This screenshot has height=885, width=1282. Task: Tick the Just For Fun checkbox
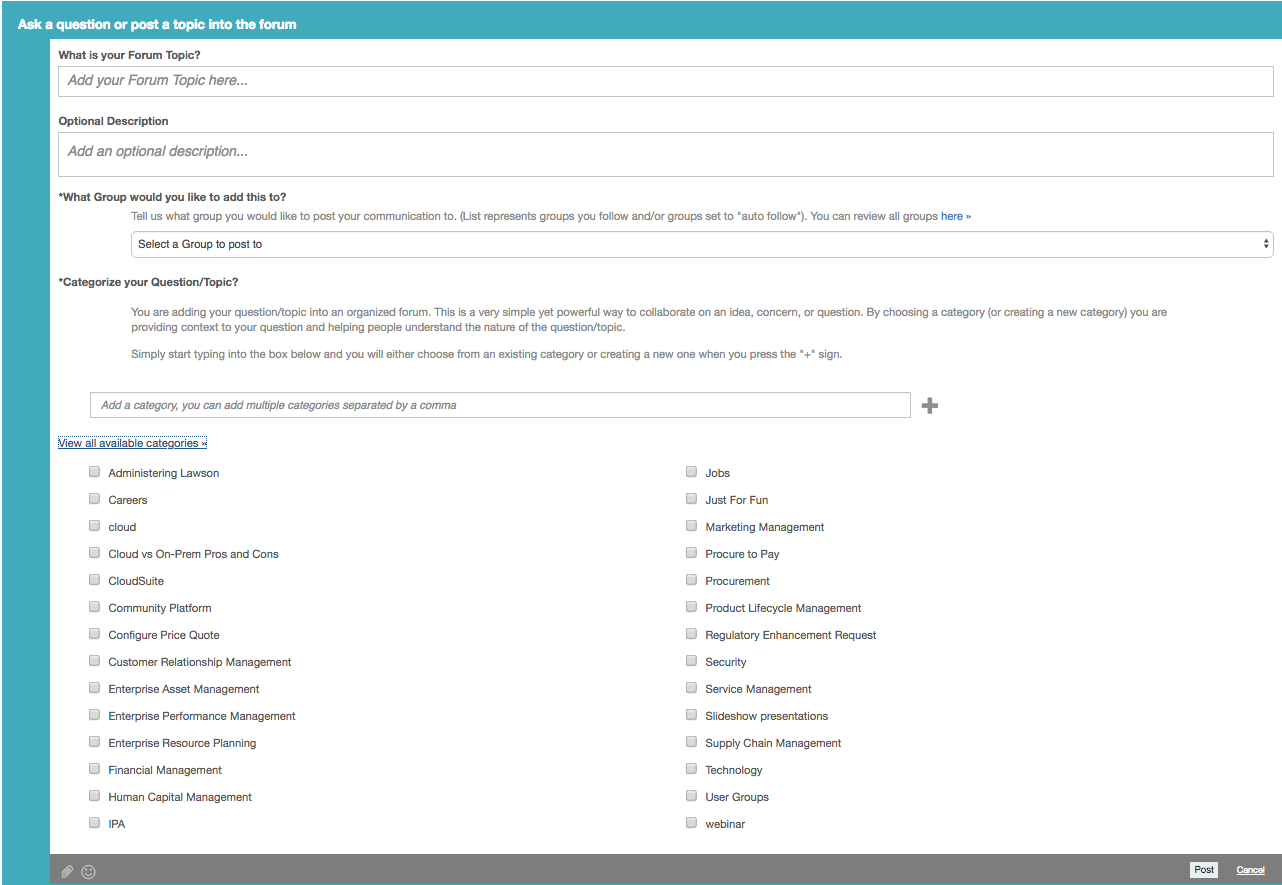click(x=691, y=499)
